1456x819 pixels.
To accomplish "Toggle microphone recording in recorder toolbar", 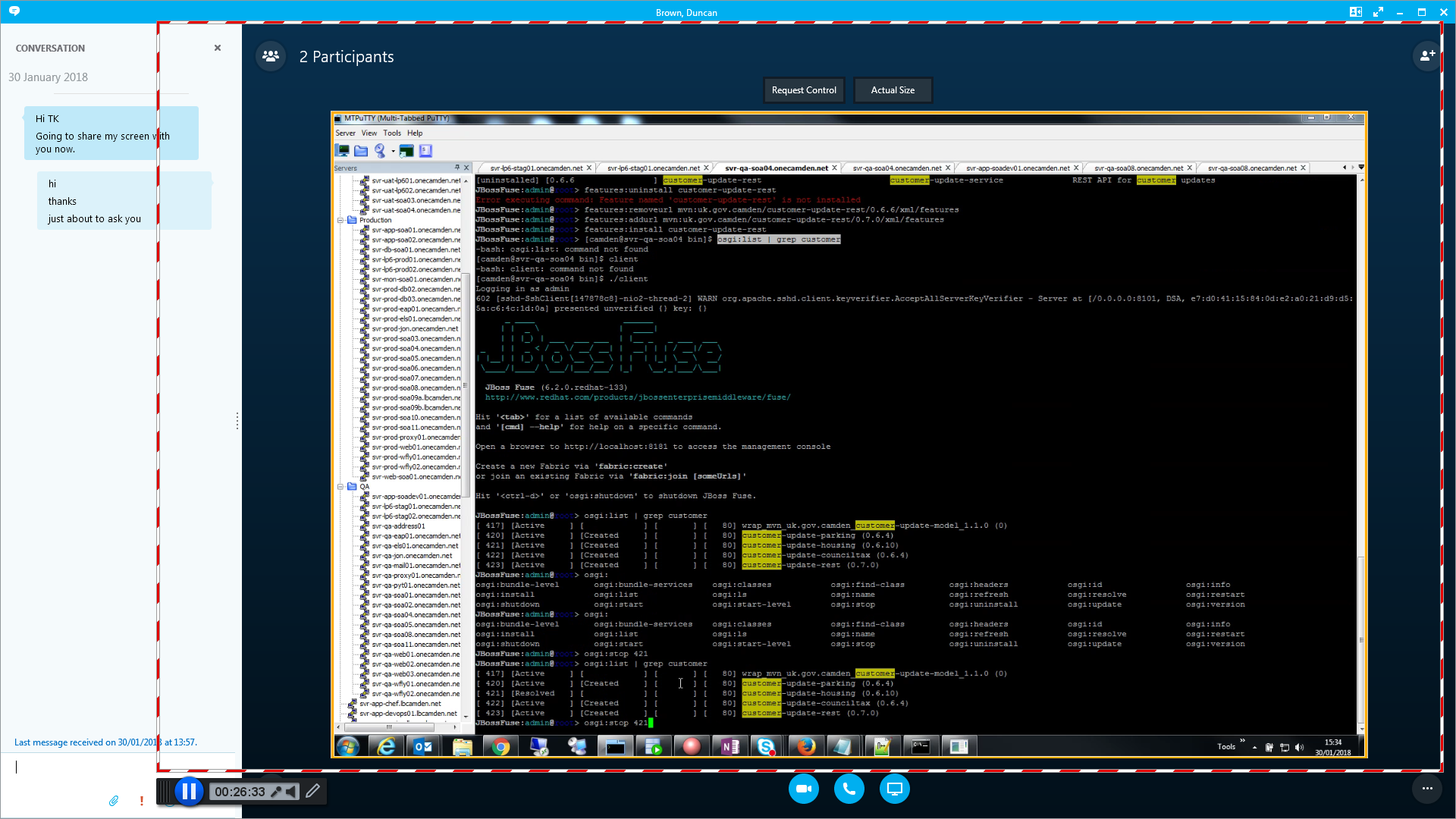I will 276,792.
